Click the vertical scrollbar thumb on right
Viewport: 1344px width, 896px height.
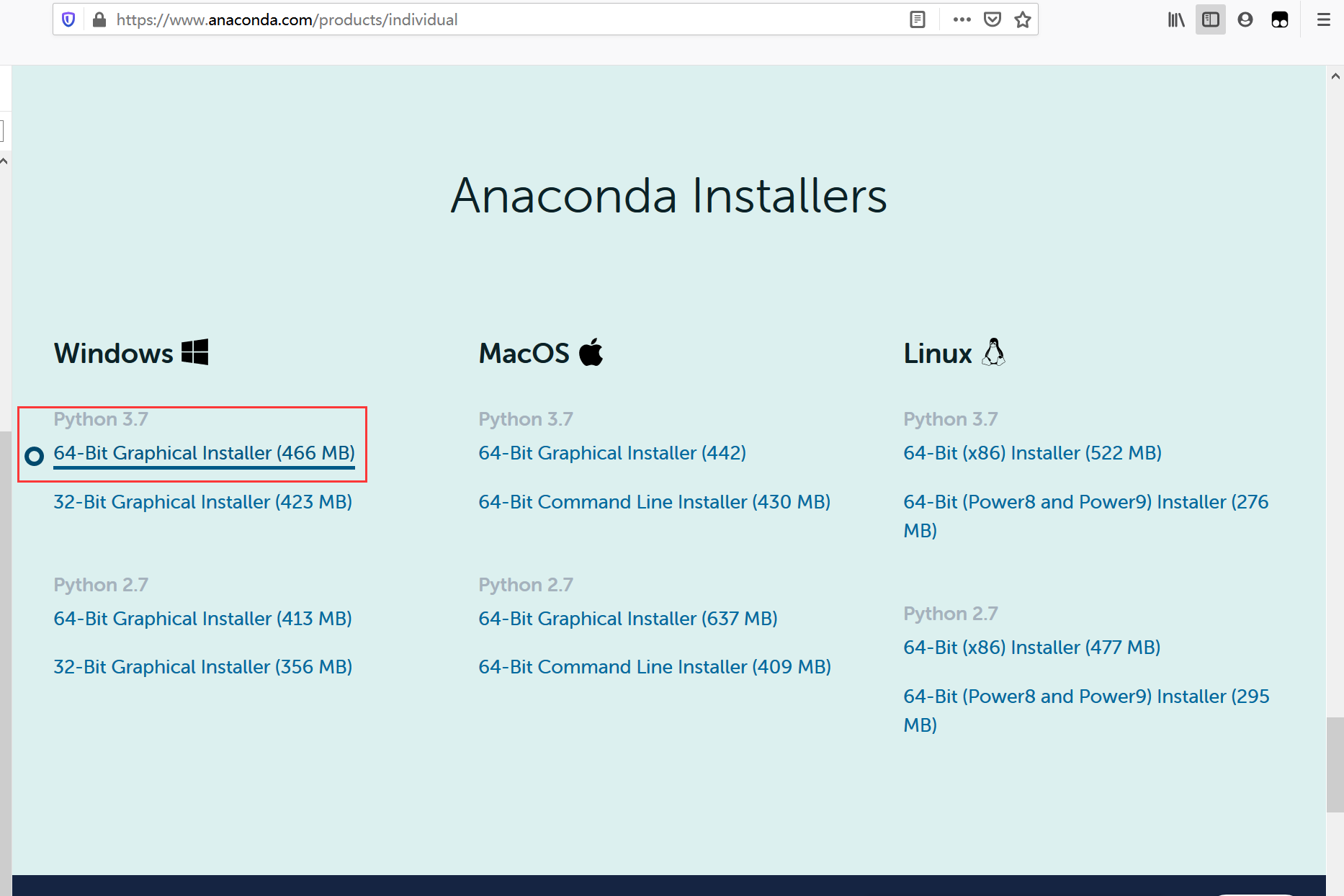tap(1335, 764)
